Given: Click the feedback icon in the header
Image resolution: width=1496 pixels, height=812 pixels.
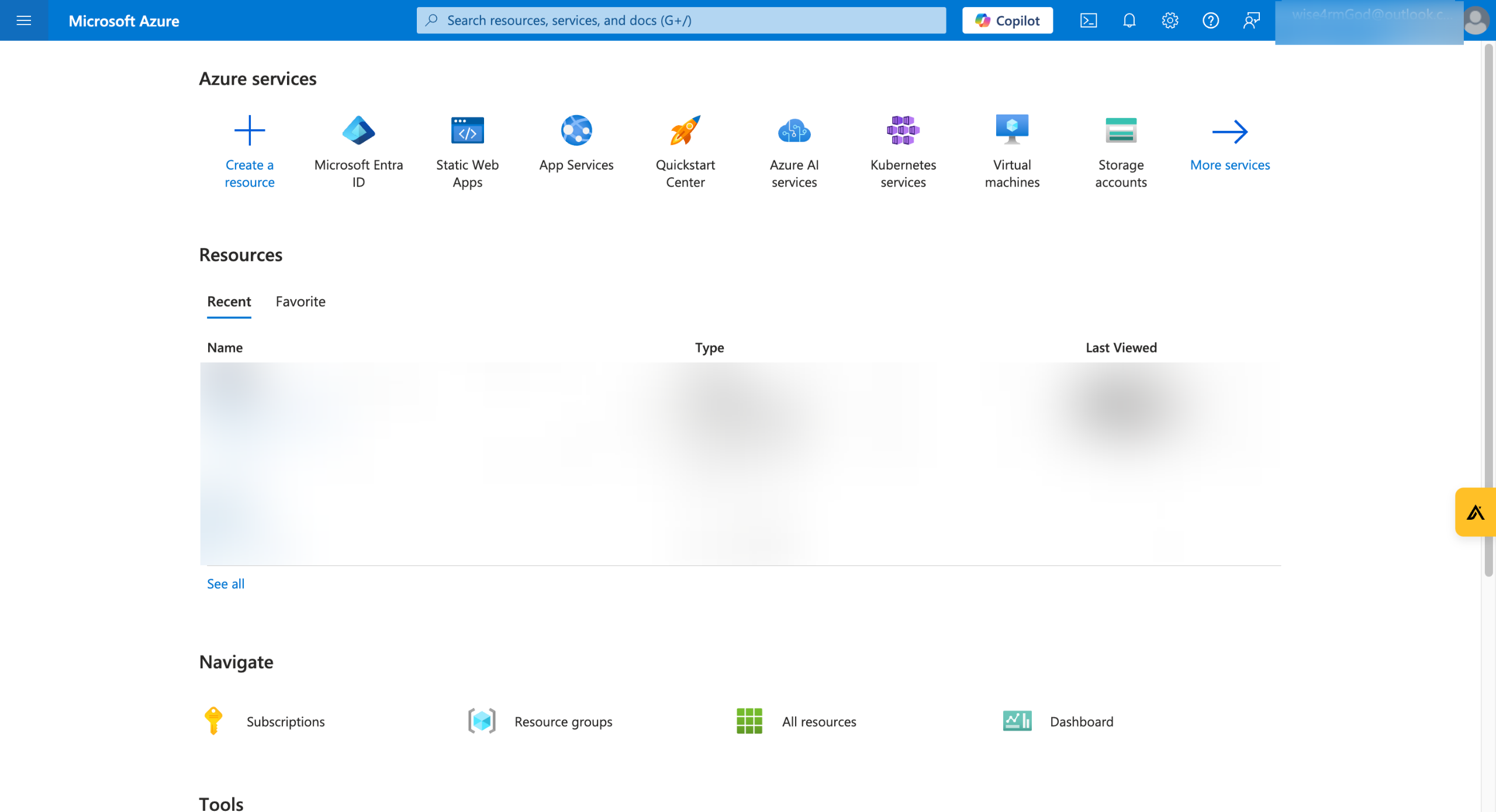Looking at the screenshot, I should 1251,20.
